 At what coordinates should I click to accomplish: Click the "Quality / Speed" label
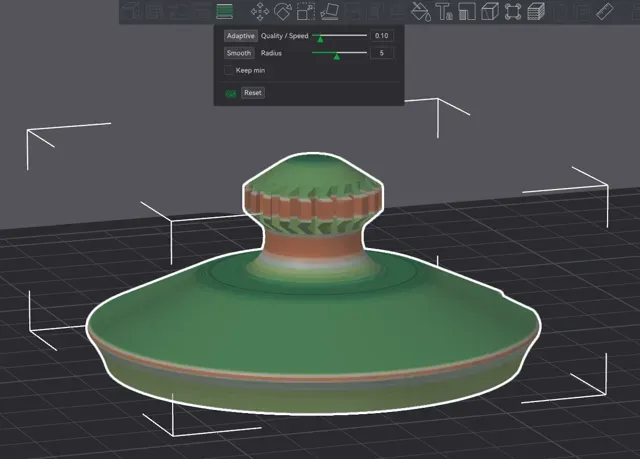pyautogui.click(x=284, y=36)
